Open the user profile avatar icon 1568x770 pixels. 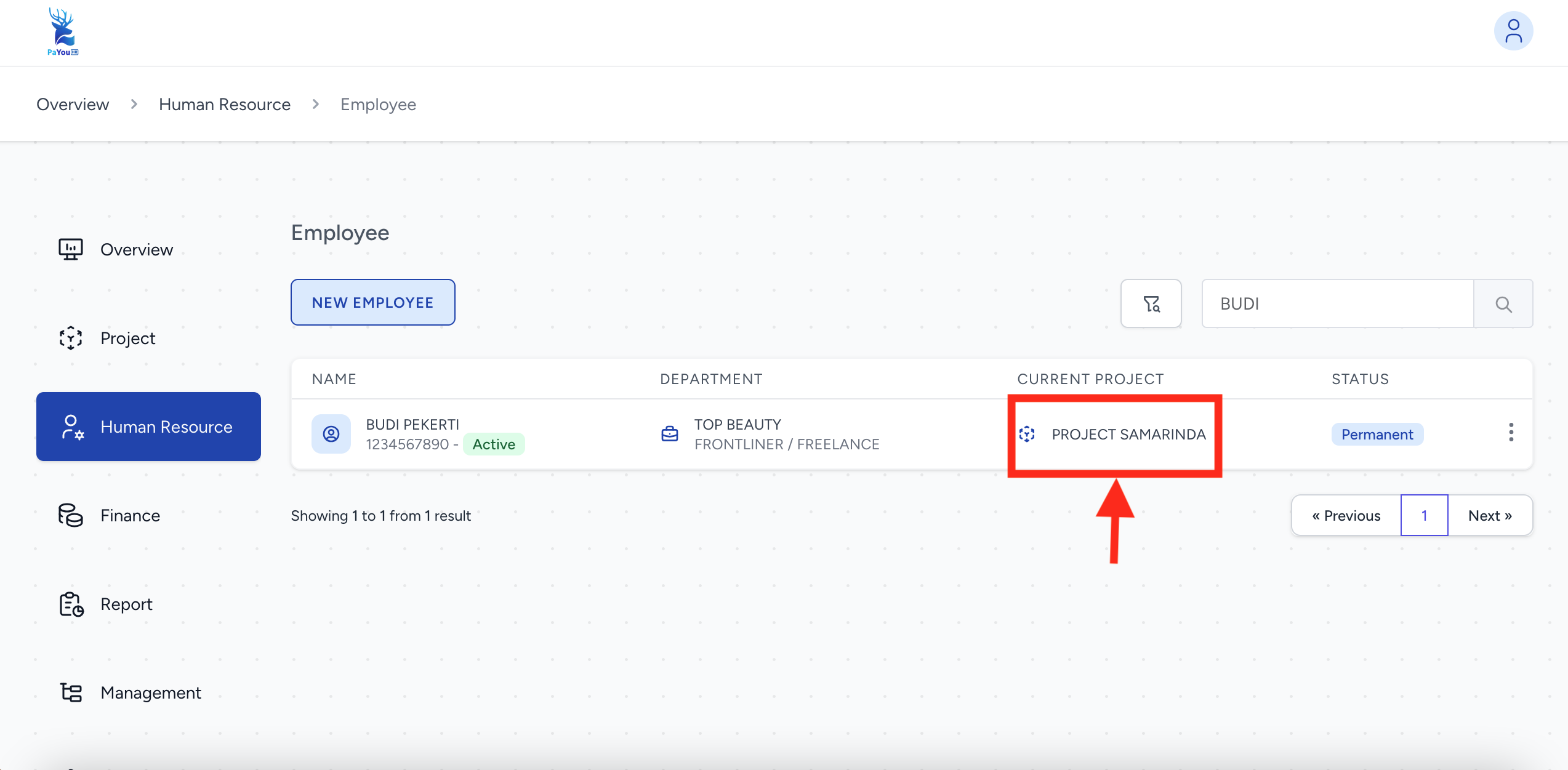pos(1513,31)
